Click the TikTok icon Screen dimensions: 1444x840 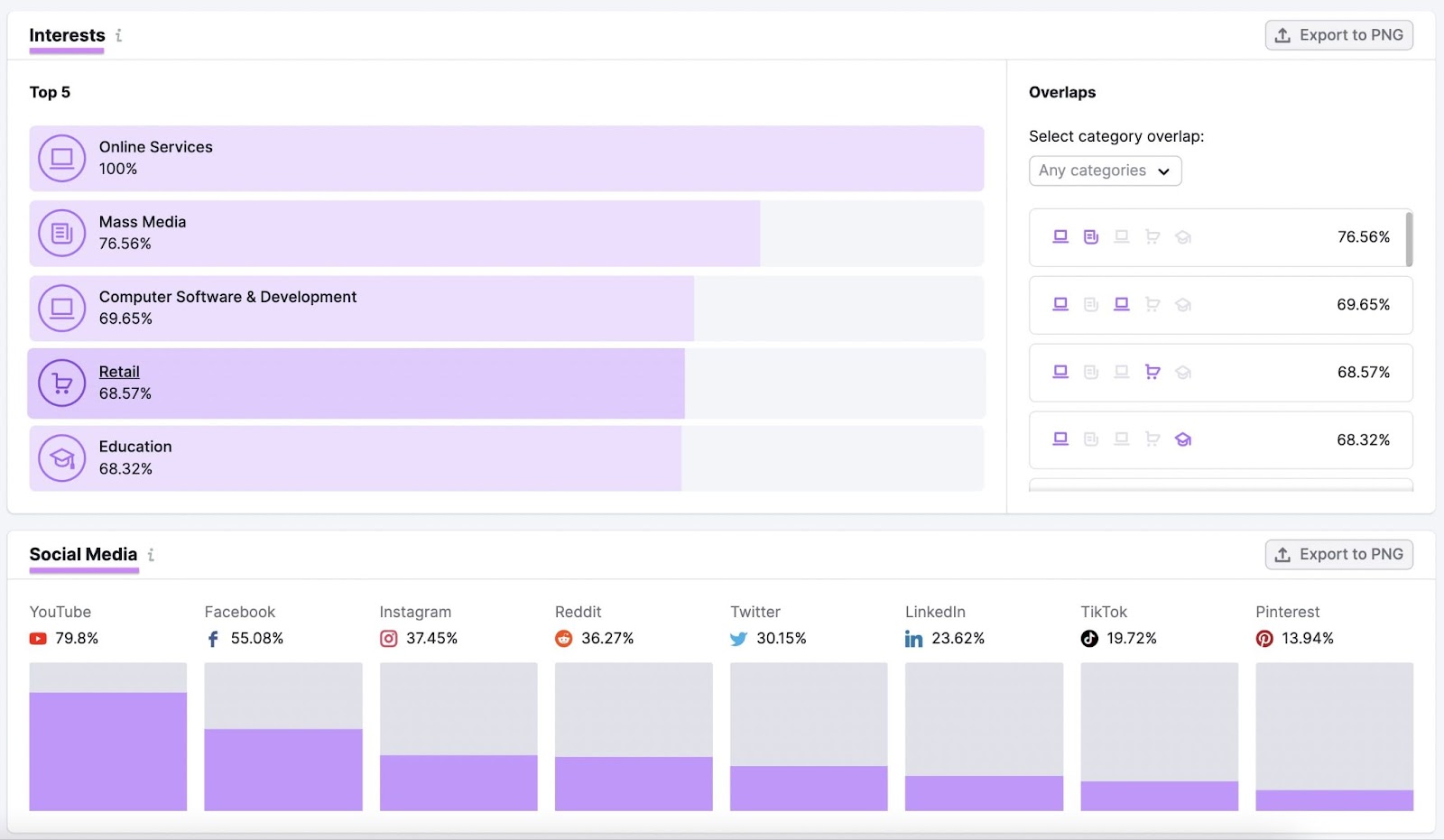[1088, 638]
